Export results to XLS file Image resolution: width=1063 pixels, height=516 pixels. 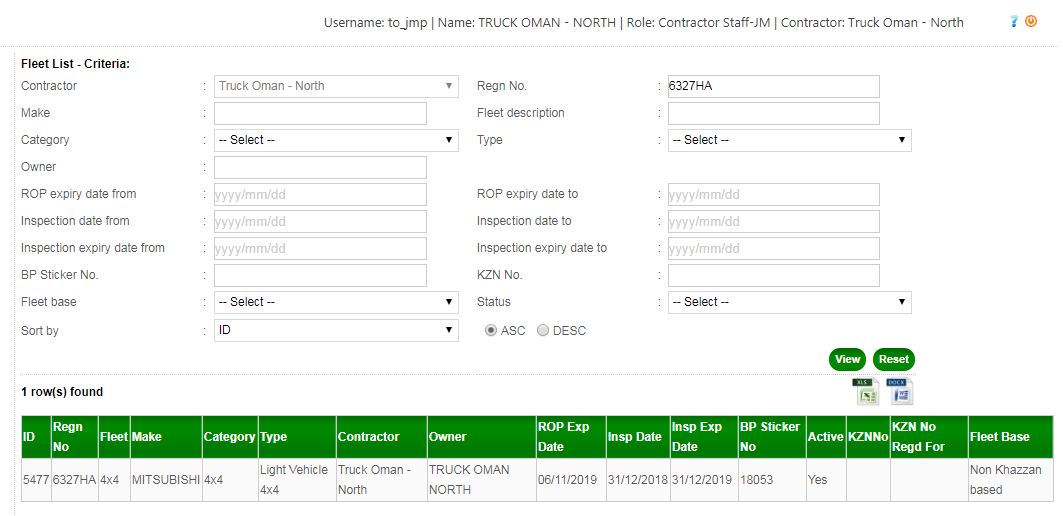coord(865,392)
